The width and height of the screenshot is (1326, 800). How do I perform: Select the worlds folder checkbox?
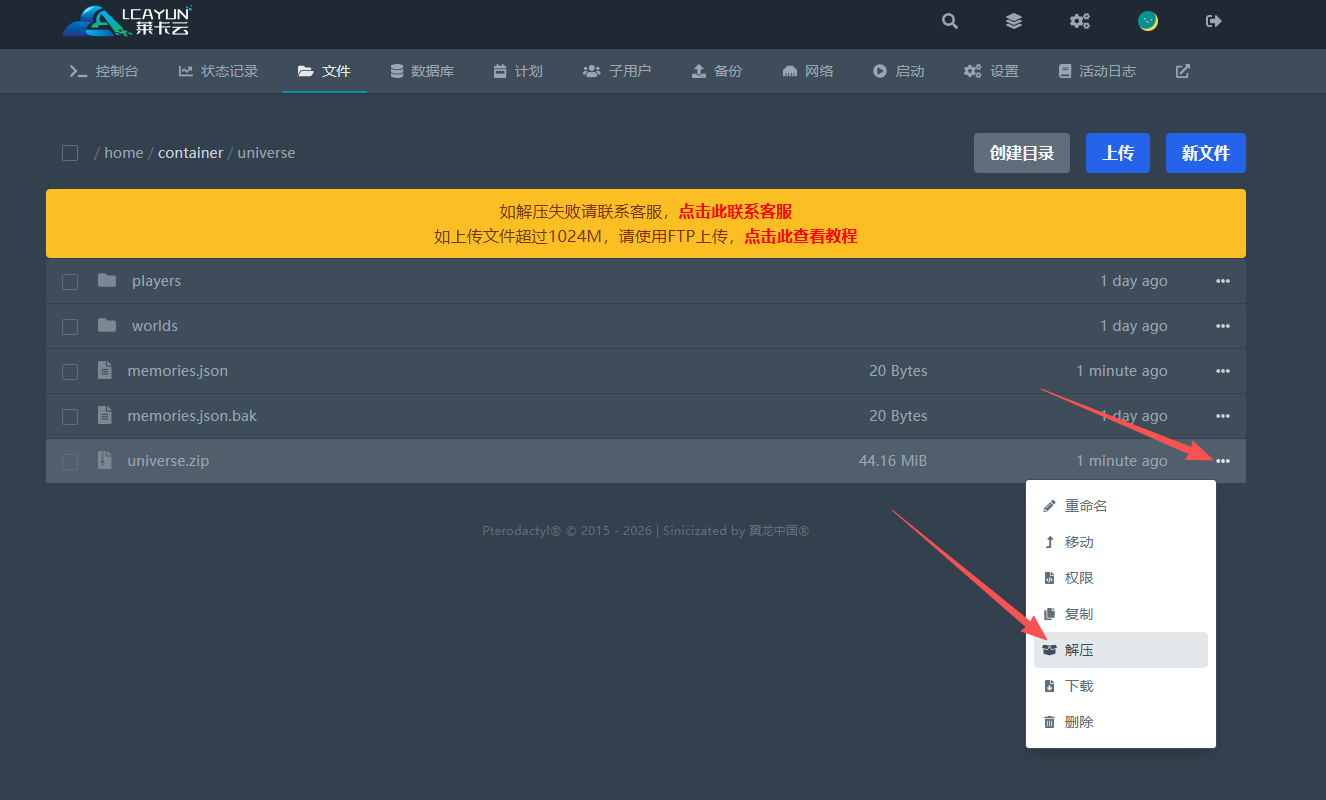tap(70, 327)
